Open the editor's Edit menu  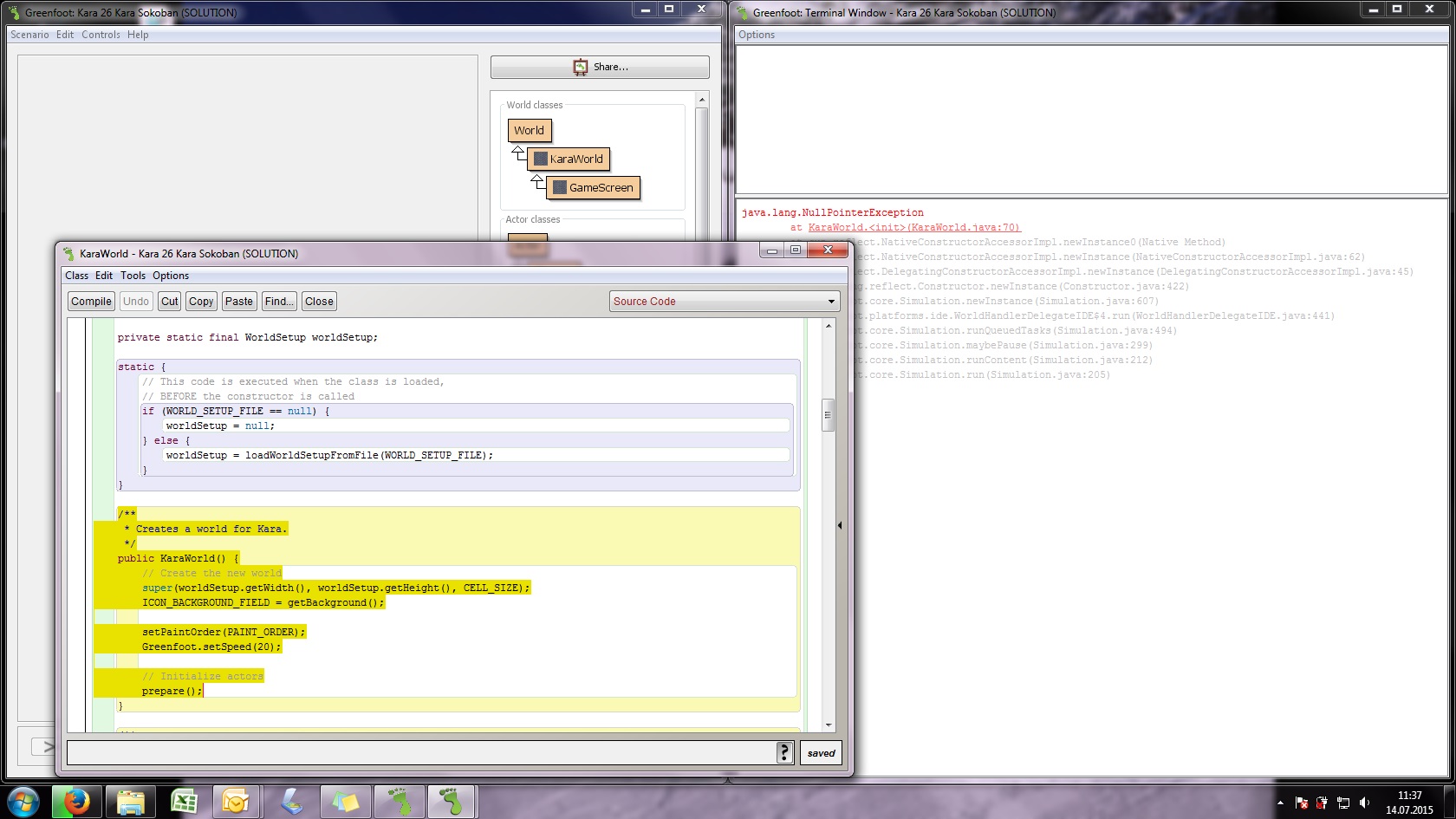[x=104, y=276]
